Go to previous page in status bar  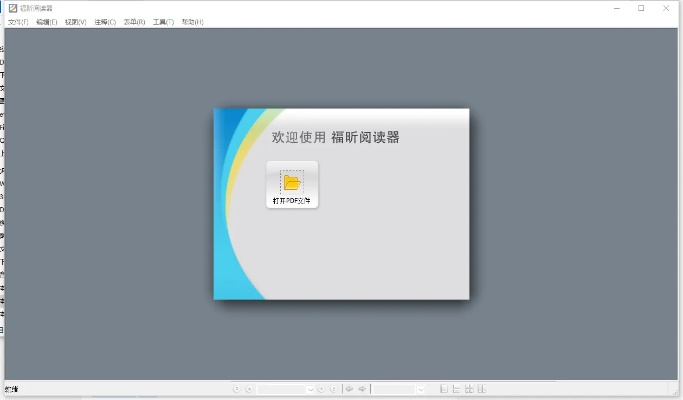tap(248, 389)
